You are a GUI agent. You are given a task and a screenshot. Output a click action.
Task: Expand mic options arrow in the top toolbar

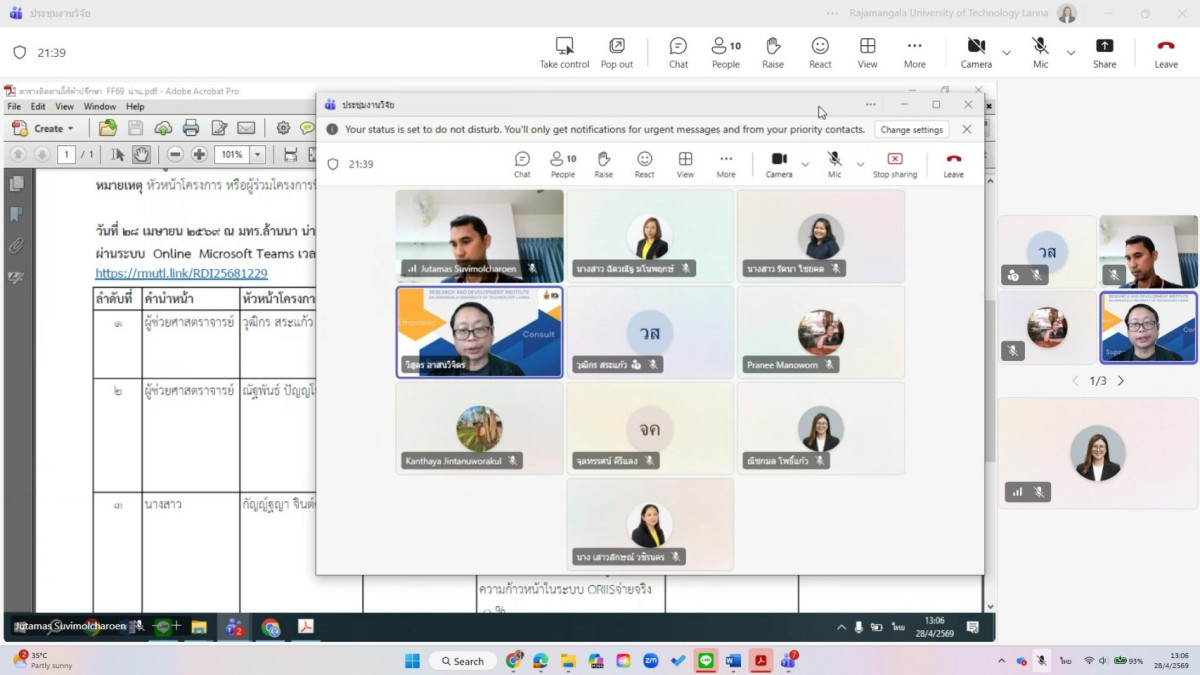(1070, 53)
